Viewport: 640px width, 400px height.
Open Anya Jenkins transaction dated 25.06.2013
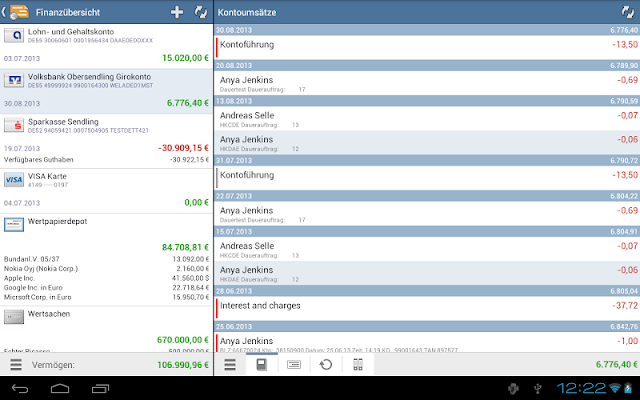tap(427, 342)
